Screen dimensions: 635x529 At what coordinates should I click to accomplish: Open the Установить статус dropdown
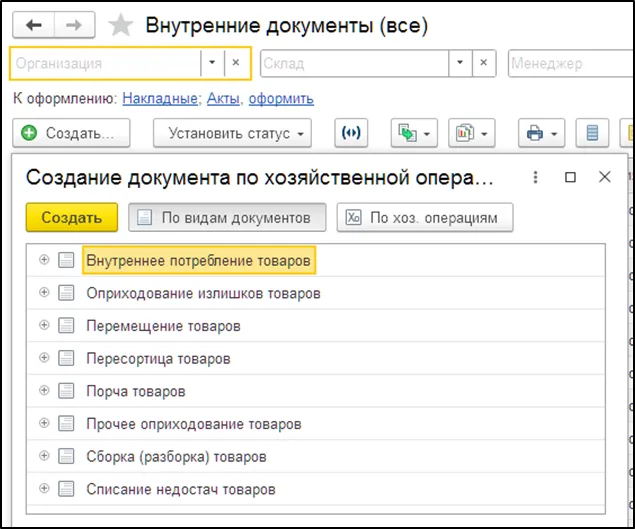232,133
